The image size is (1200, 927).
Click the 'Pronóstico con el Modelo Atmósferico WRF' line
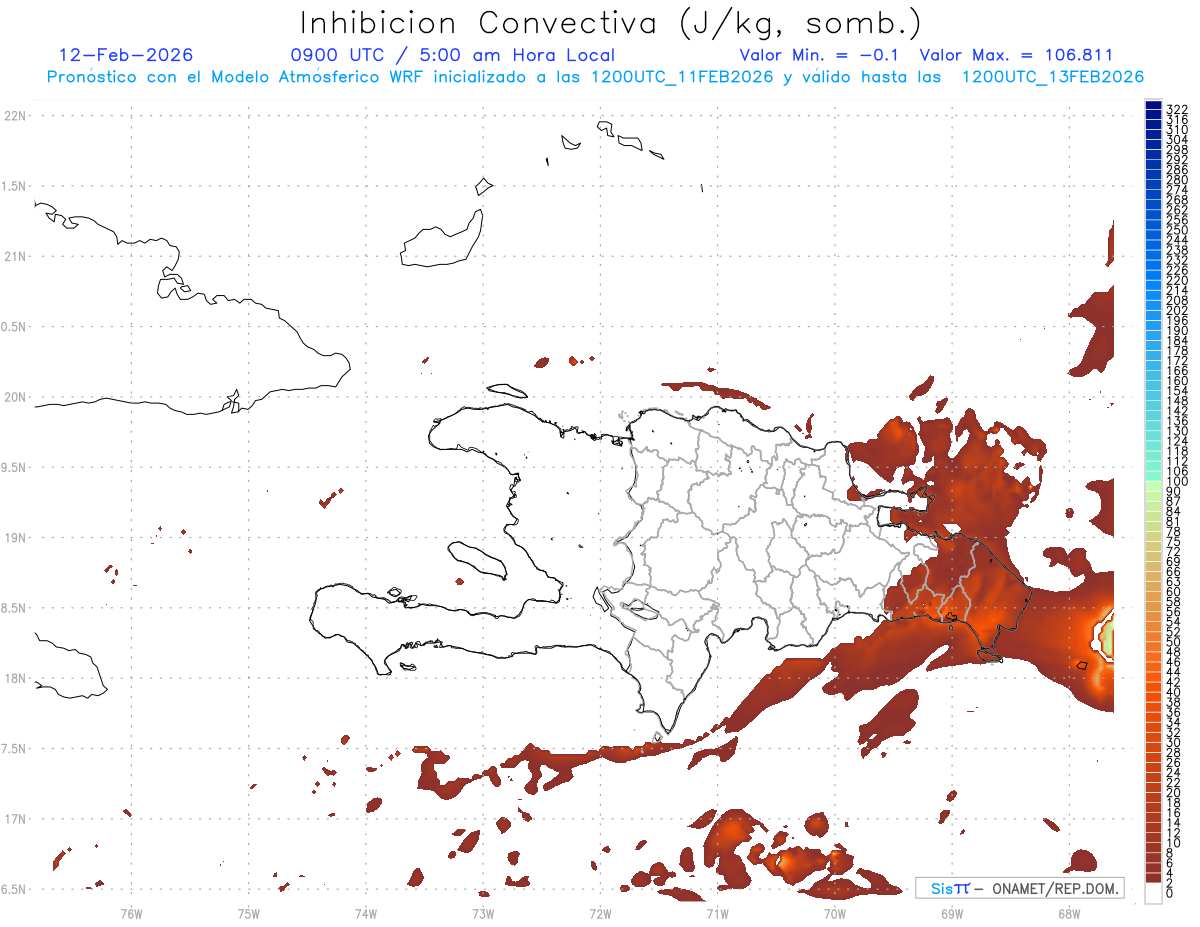click(595, 77)
